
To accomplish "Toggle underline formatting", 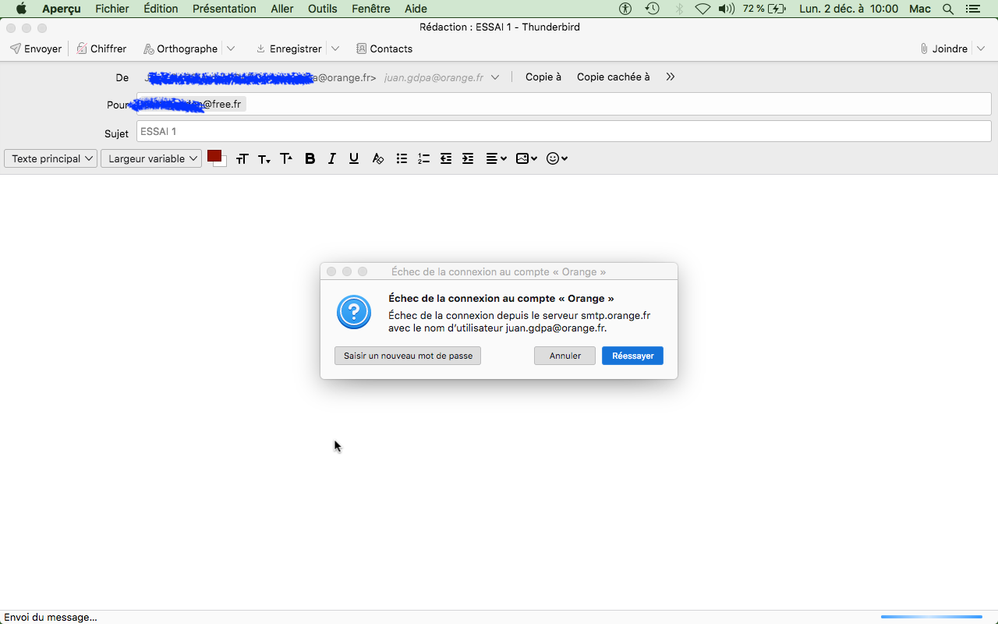I will pos(354,159).
